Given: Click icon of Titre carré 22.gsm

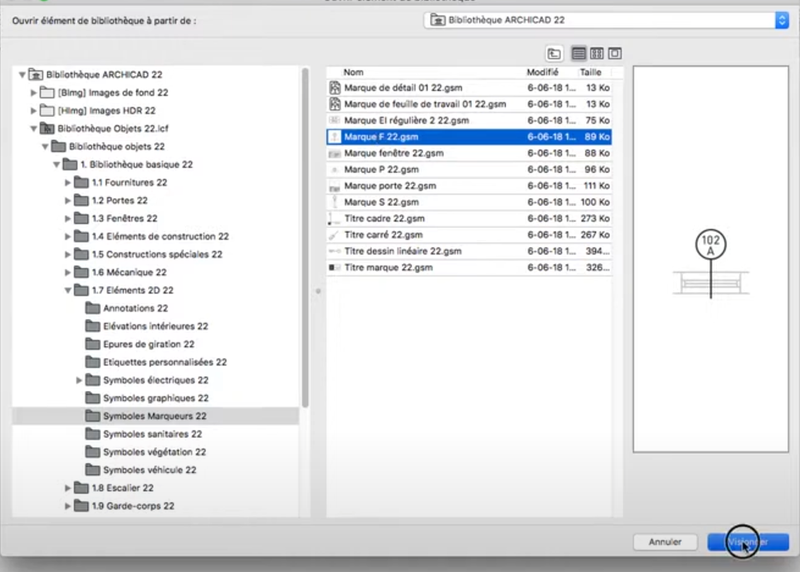Looking at the screenshot, I should point(334,235).
